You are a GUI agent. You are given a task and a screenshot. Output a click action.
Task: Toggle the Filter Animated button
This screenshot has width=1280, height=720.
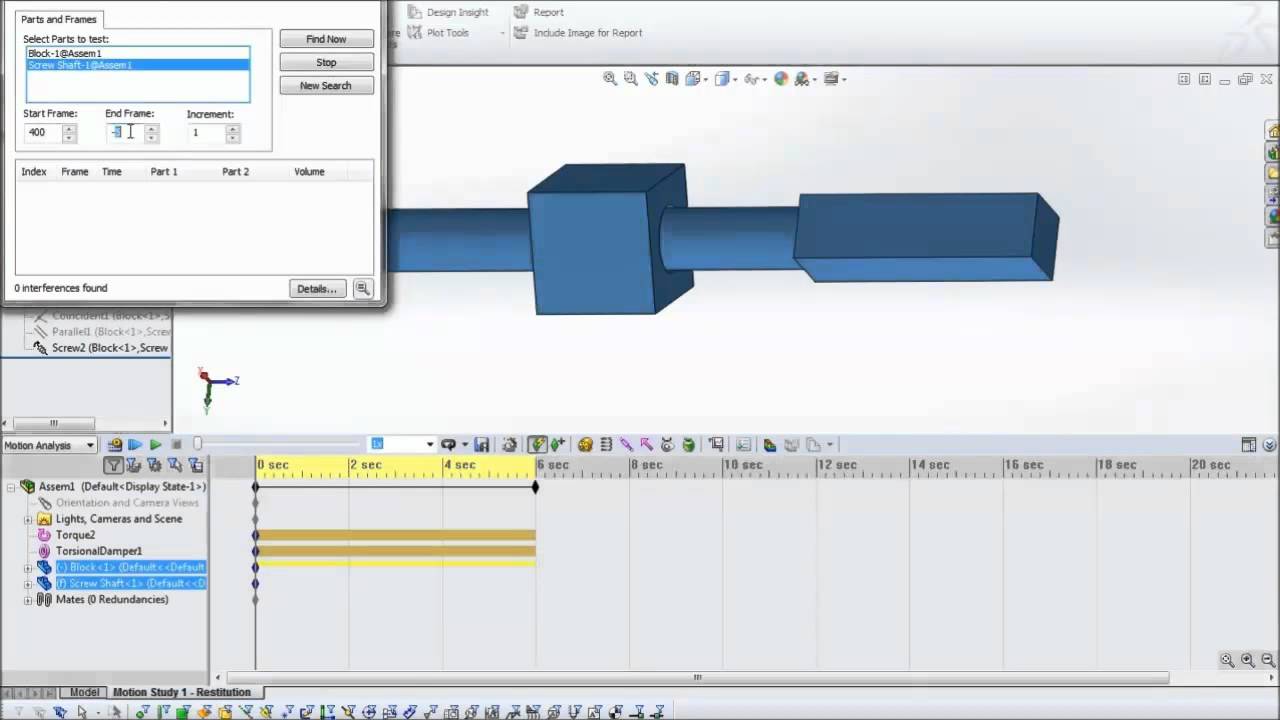click(x=133, y=465)
